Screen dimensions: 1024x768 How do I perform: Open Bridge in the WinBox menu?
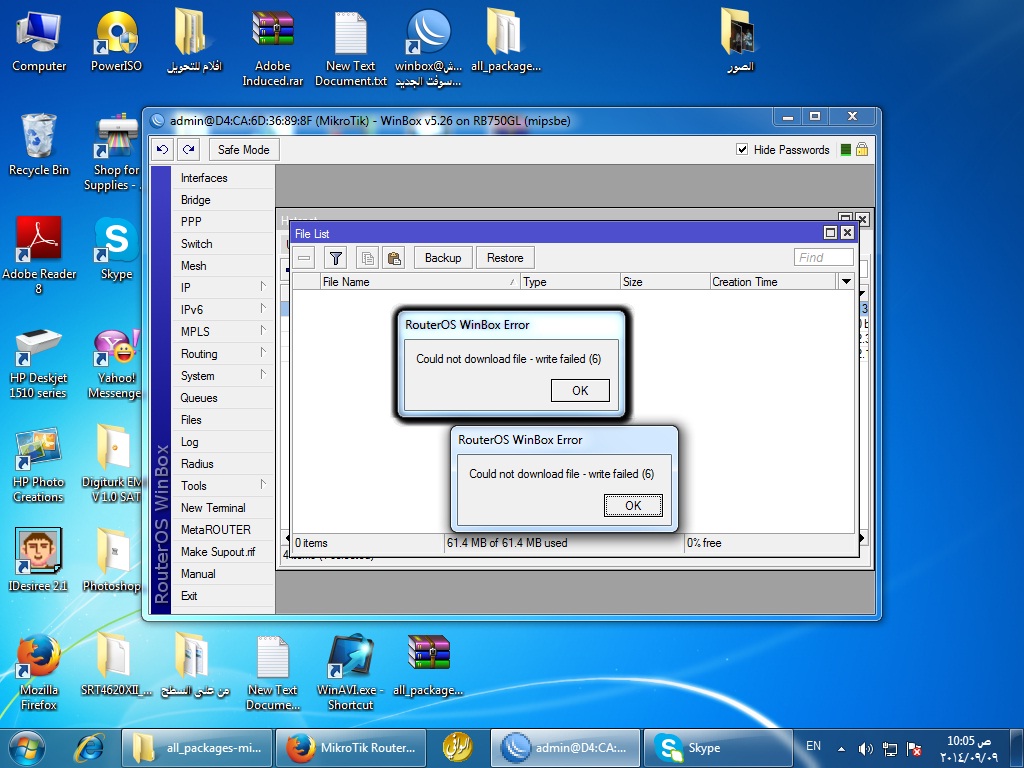click(223, 200)
